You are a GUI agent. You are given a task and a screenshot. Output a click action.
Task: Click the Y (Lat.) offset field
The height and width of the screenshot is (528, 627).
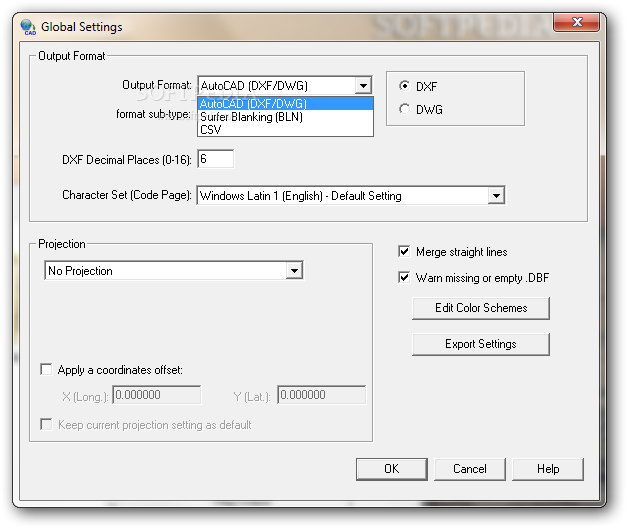tap(321, 395)
